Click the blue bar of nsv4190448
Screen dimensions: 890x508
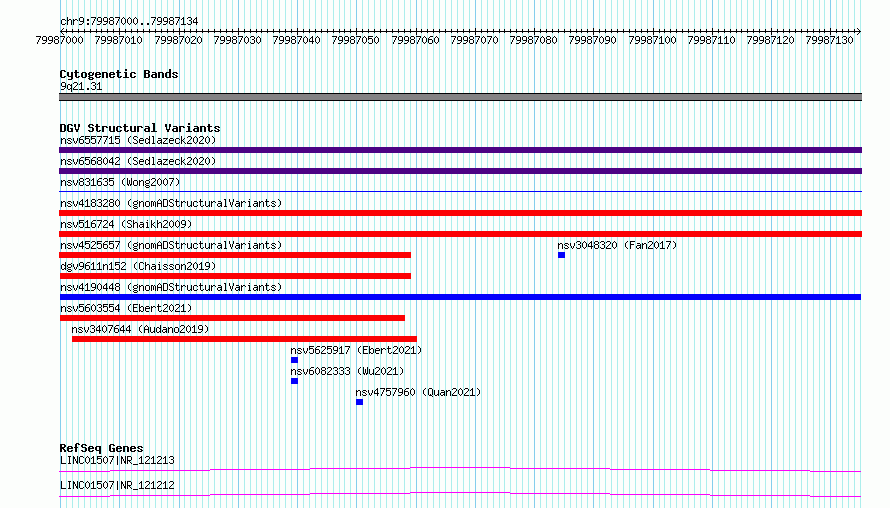click(460, 297)
